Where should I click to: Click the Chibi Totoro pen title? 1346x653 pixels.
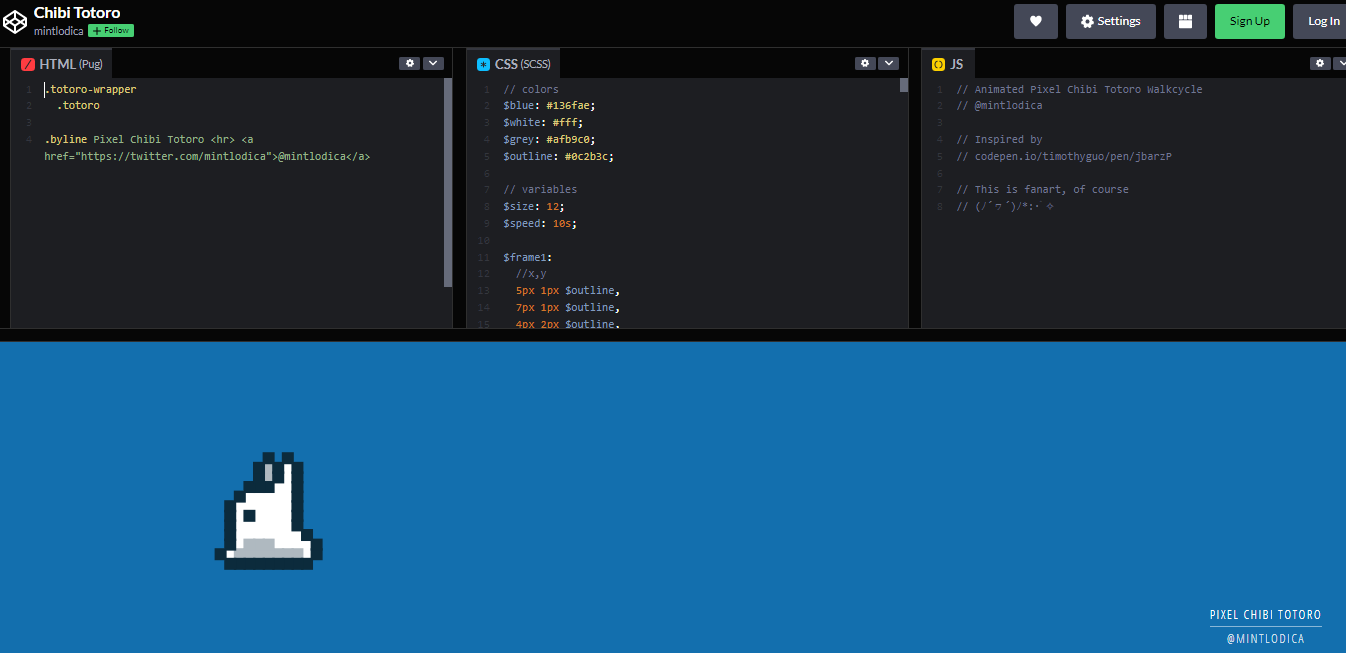click(77, 12)
